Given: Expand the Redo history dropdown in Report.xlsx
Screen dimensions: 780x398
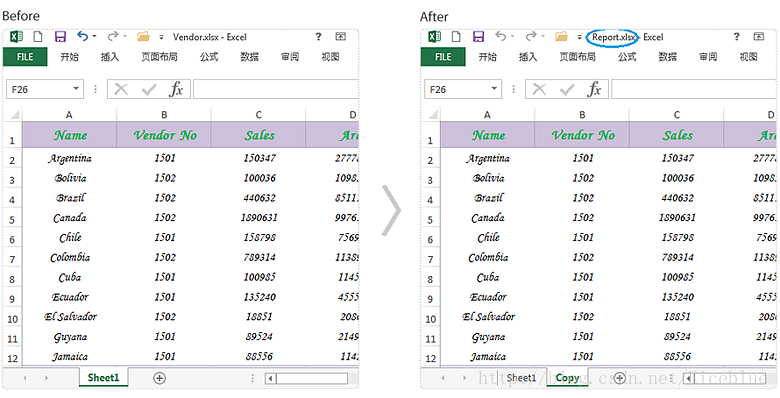Looking at the screenshot, I should [543, 37].
